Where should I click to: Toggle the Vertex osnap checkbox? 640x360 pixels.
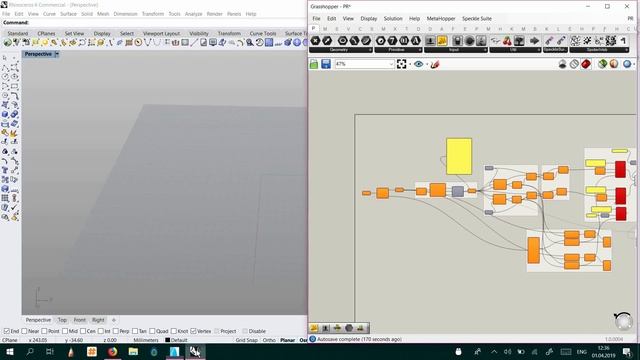tap(193, 331)
